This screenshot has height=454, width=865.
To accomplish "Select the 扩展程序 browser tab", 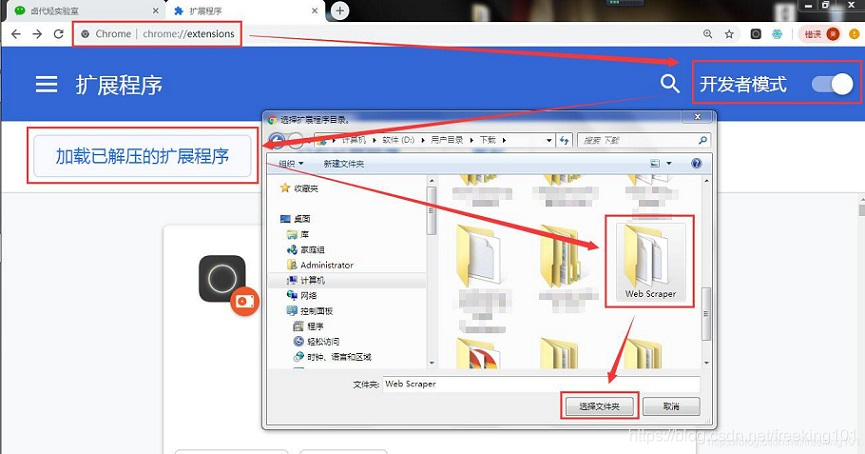I will (243, 10).
